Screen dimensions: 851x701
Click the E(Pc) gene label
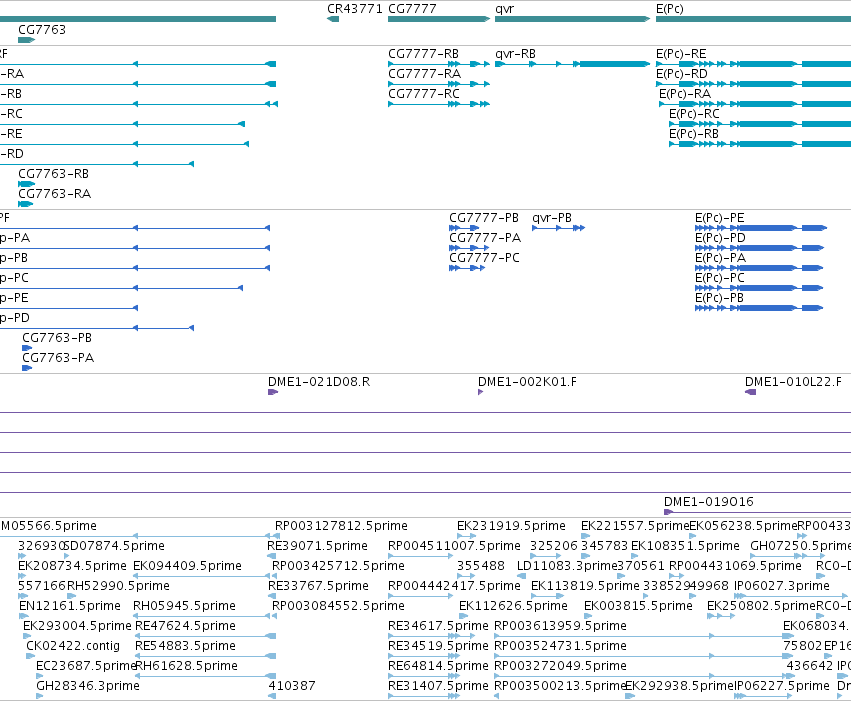pyautogui.click(x=670, y=9)
